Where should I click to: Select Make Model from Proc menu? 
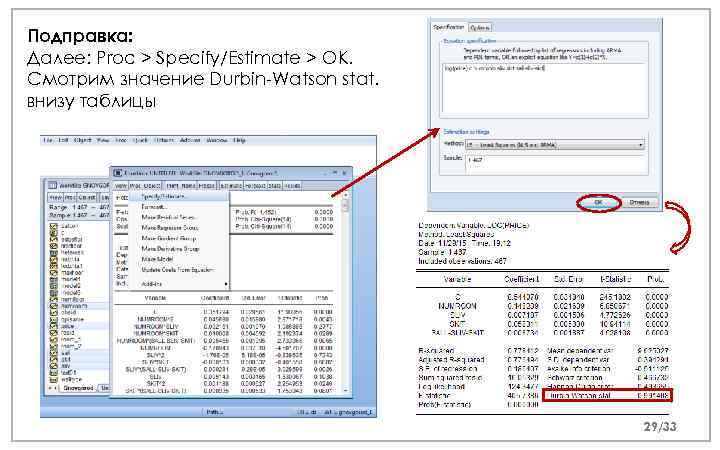157,259
